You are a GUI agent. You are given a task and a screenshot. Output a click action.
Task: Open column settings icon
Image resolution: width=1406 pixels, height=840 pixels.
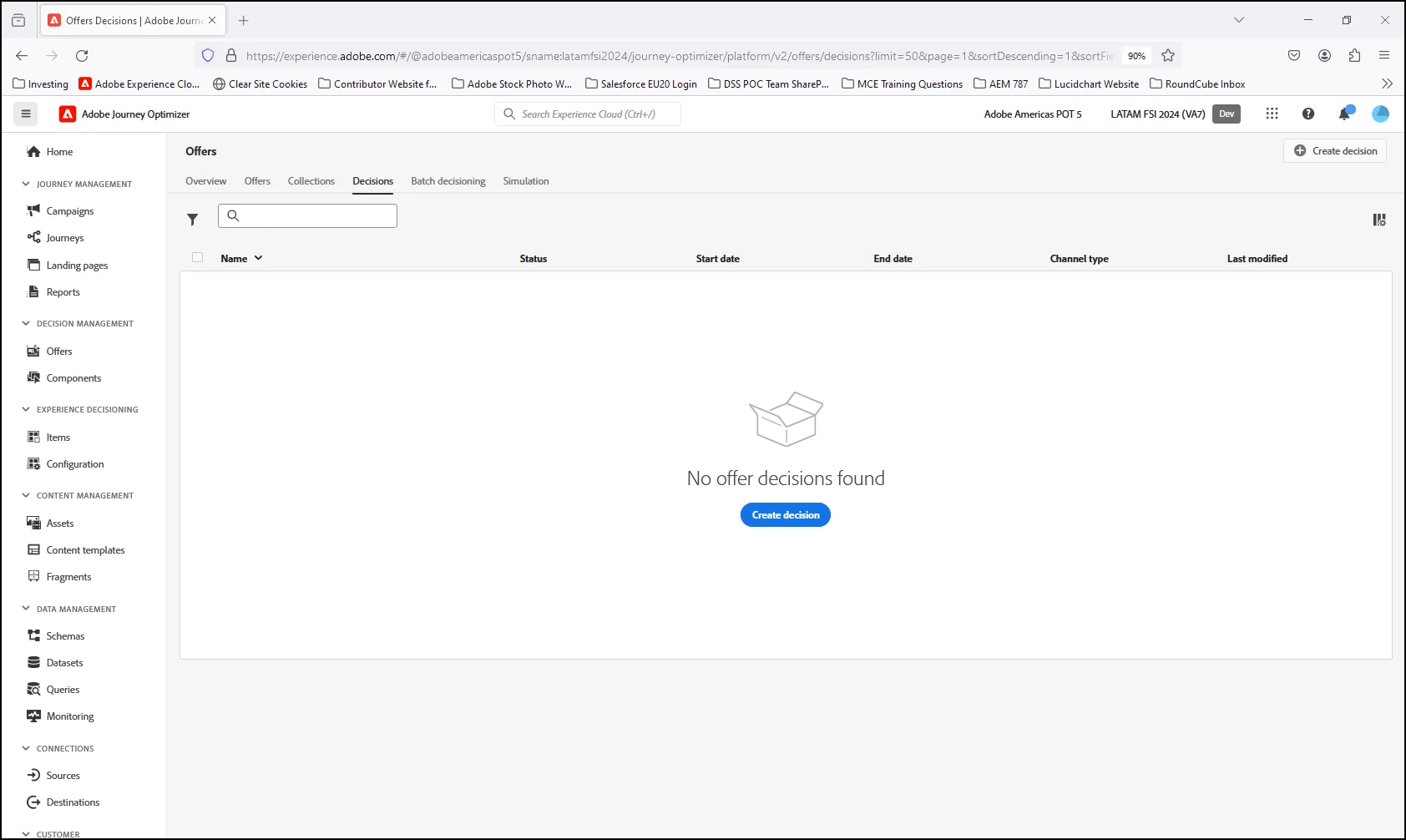tap(1379, 220)
